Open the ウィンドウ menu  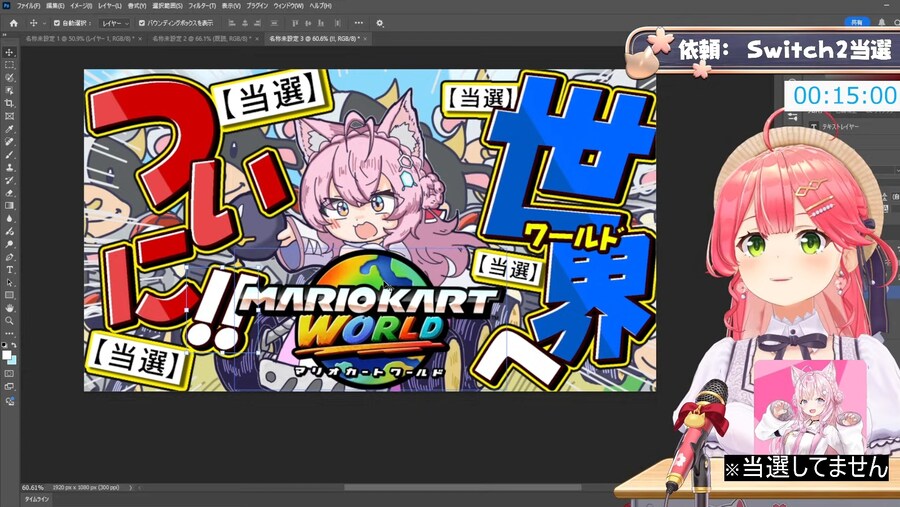289,6
